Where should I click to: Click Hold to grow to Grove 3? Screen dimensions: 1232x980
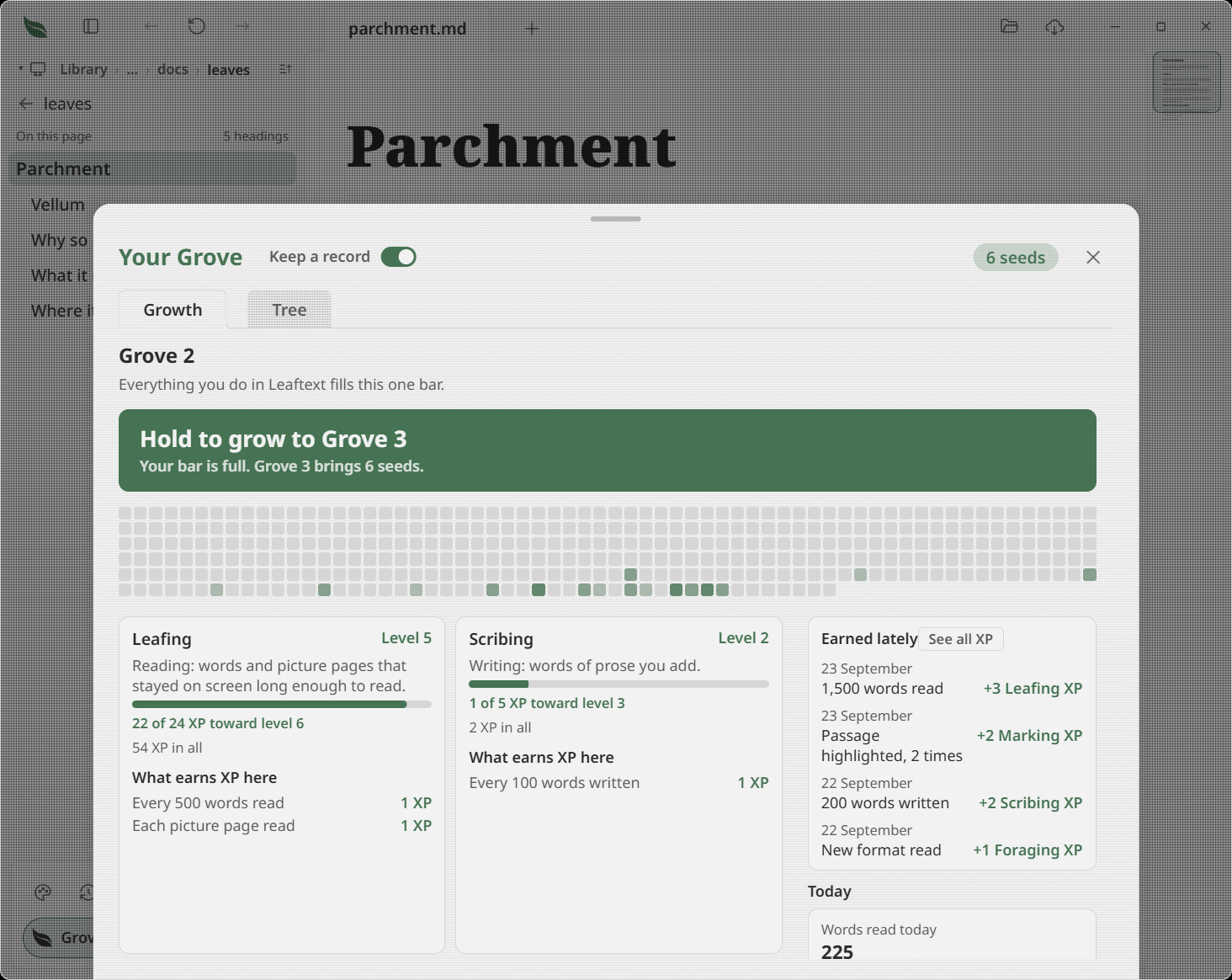(x=608, y=450)
